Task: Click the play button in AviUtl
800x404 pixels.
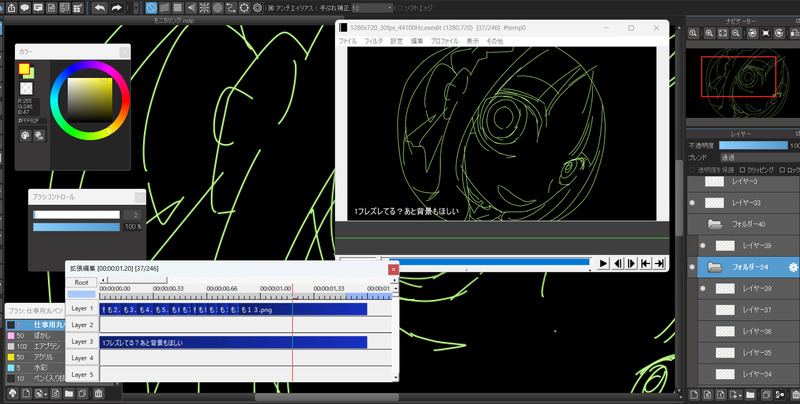Action: click(x=603, y=263)
